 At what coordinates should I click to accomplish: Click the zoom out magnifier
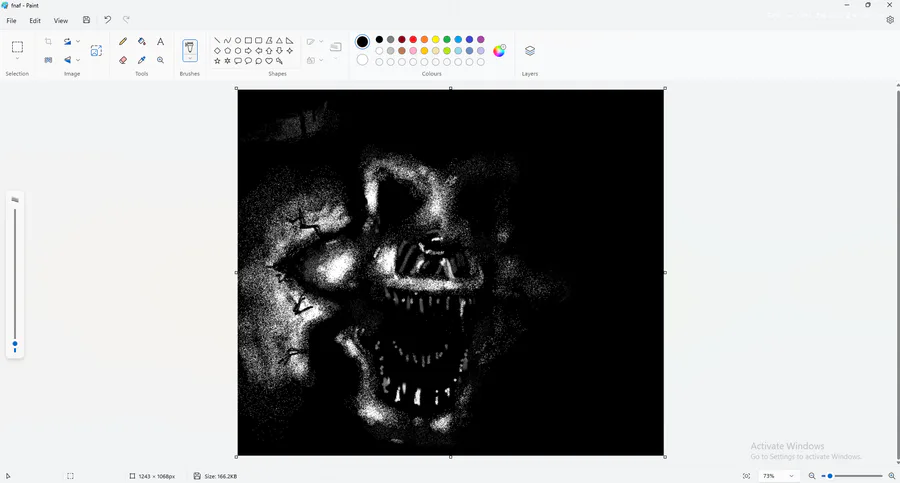812,476
